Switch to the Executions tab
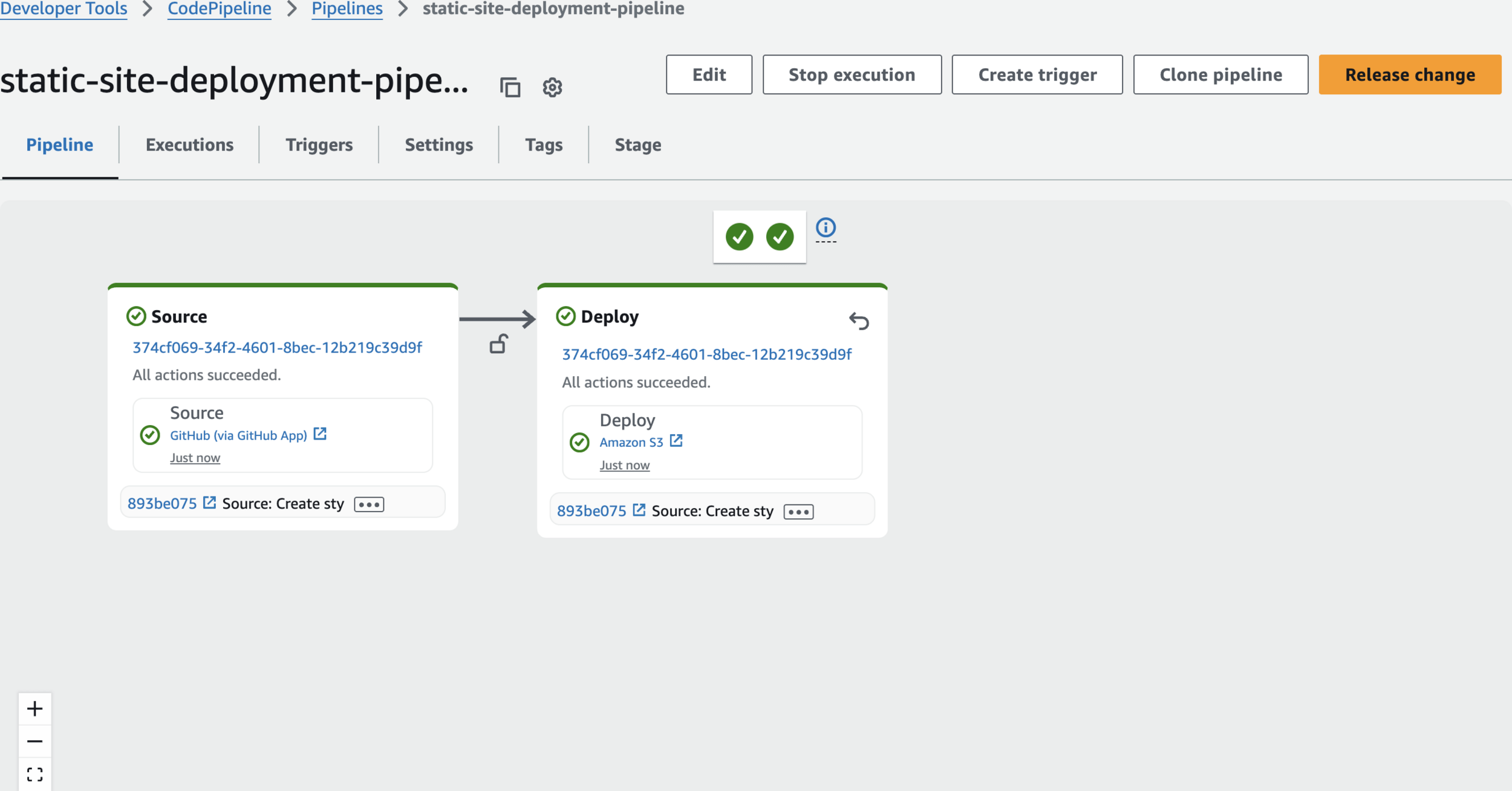The width and height of the screenshot is (1512, 791). pyautogui.click(x=189, y=145)
